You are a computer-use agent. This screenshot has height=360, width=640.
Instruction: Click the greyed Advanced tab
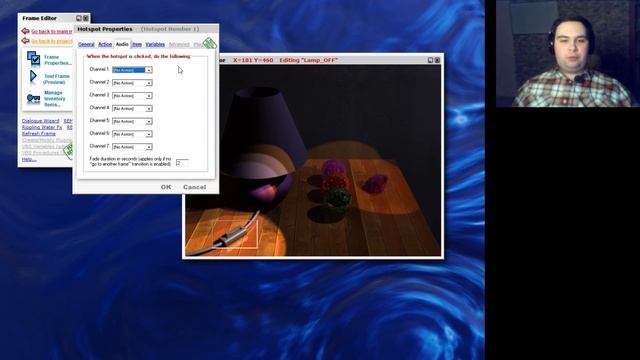pos(179,44)
